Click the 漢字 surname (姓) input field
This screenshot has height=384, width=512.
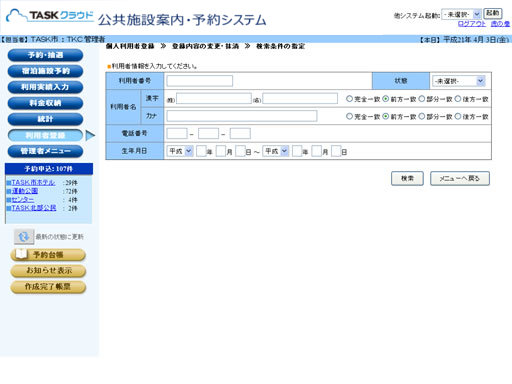(214, 99)
